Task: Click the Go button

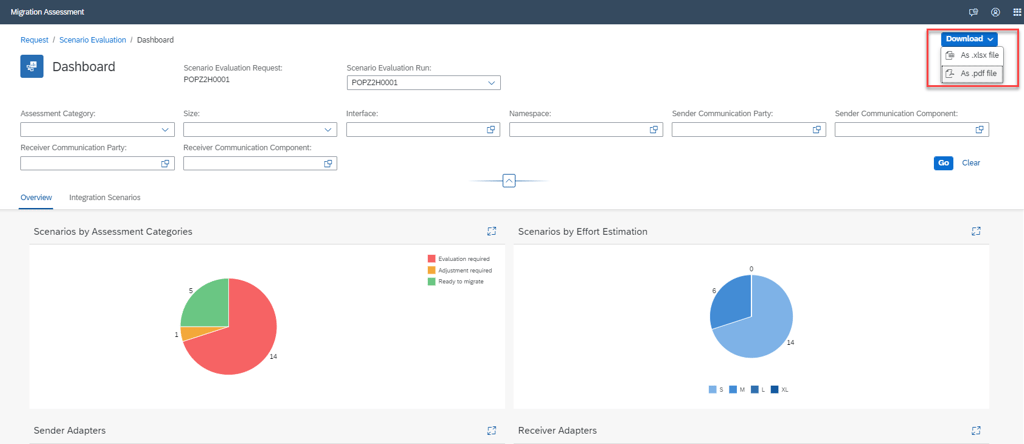Action: point(943,163)
